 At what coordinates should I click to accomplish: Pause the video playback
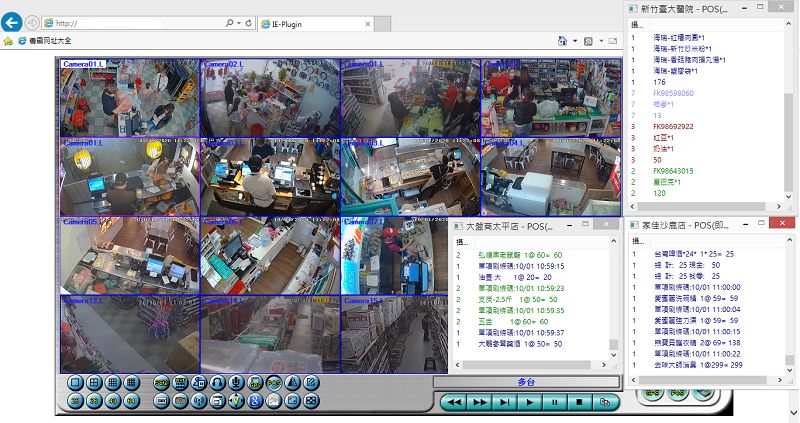point(555,401)
